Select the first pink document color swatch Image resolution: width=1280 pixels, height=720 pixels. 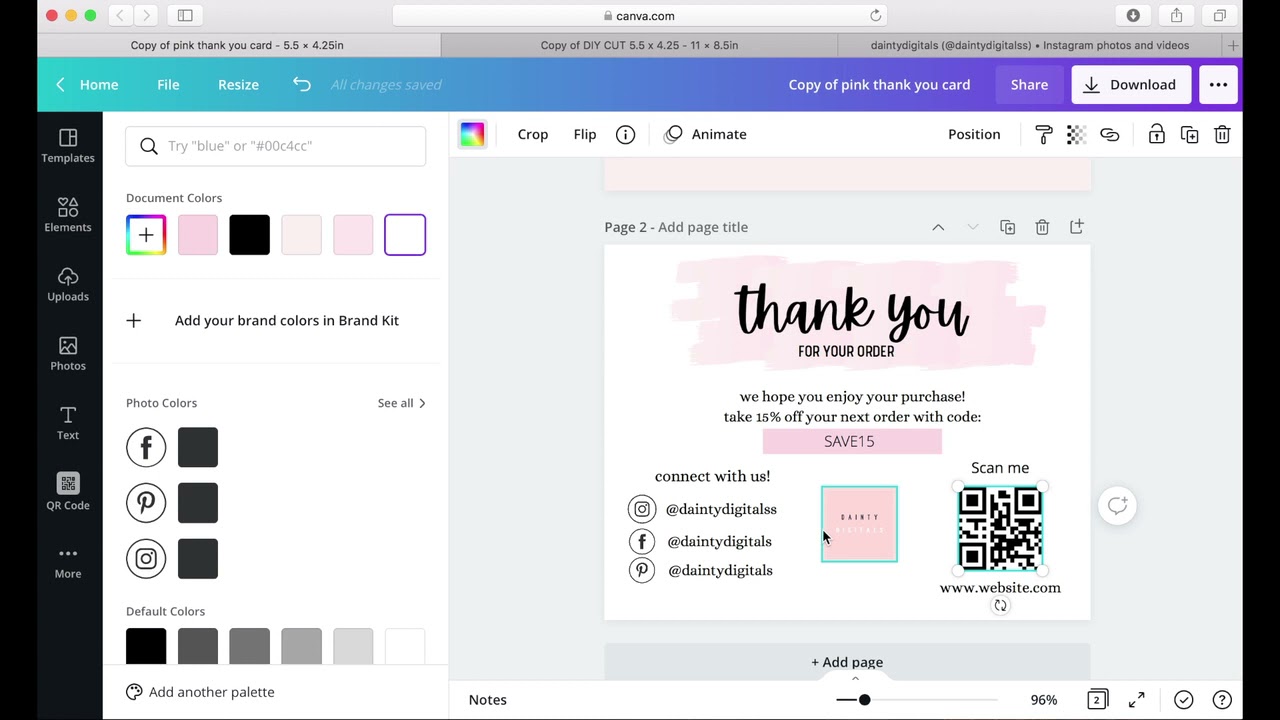click(x=198, y=235)
